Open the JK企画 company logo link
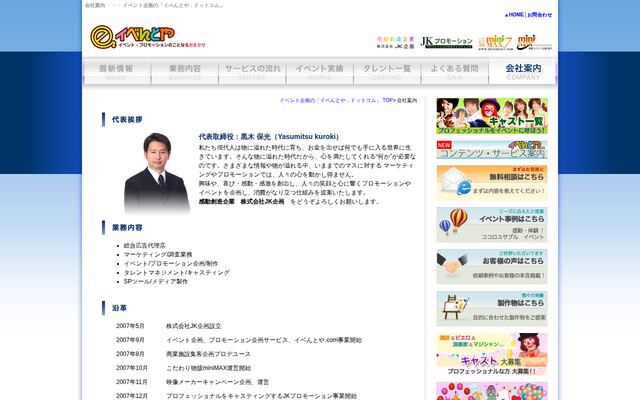640x400 pixels. 395,42
